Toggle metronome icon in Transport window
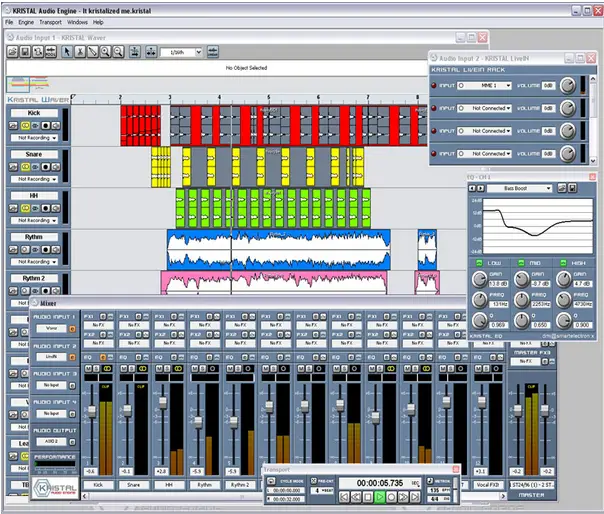 pos(430,480)
